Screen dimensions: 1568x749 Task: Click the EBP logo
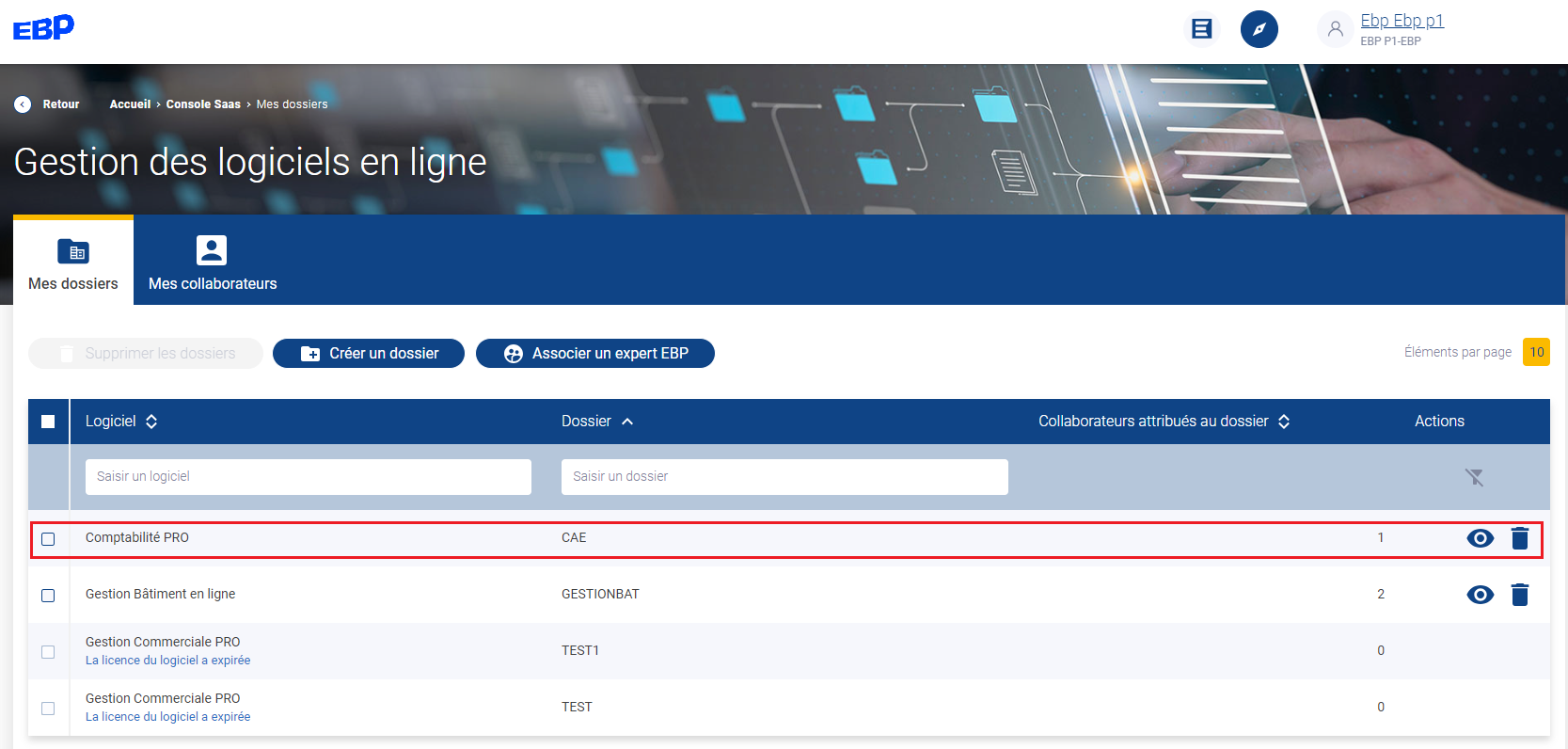(43, 28)
